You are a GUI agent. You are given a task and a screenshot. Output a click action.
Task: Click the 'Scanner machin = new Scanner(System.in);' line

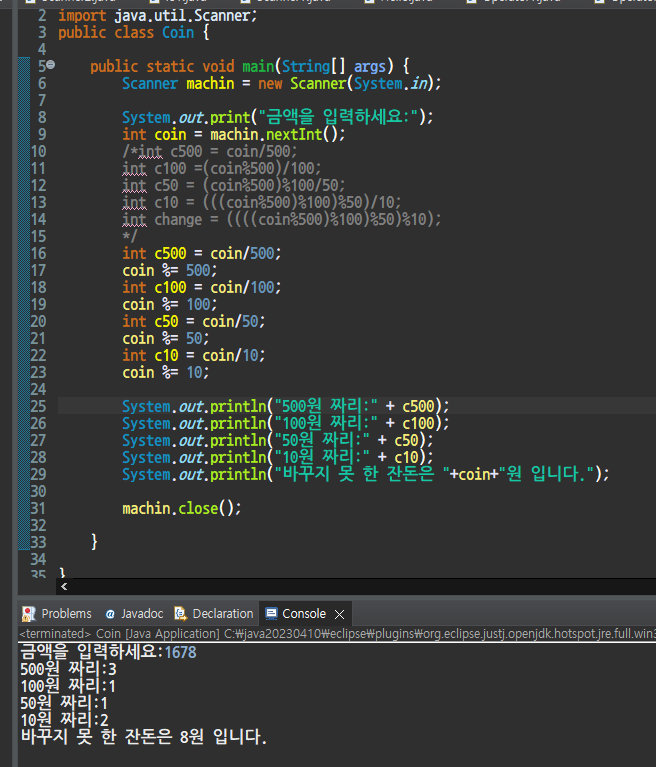281,83
